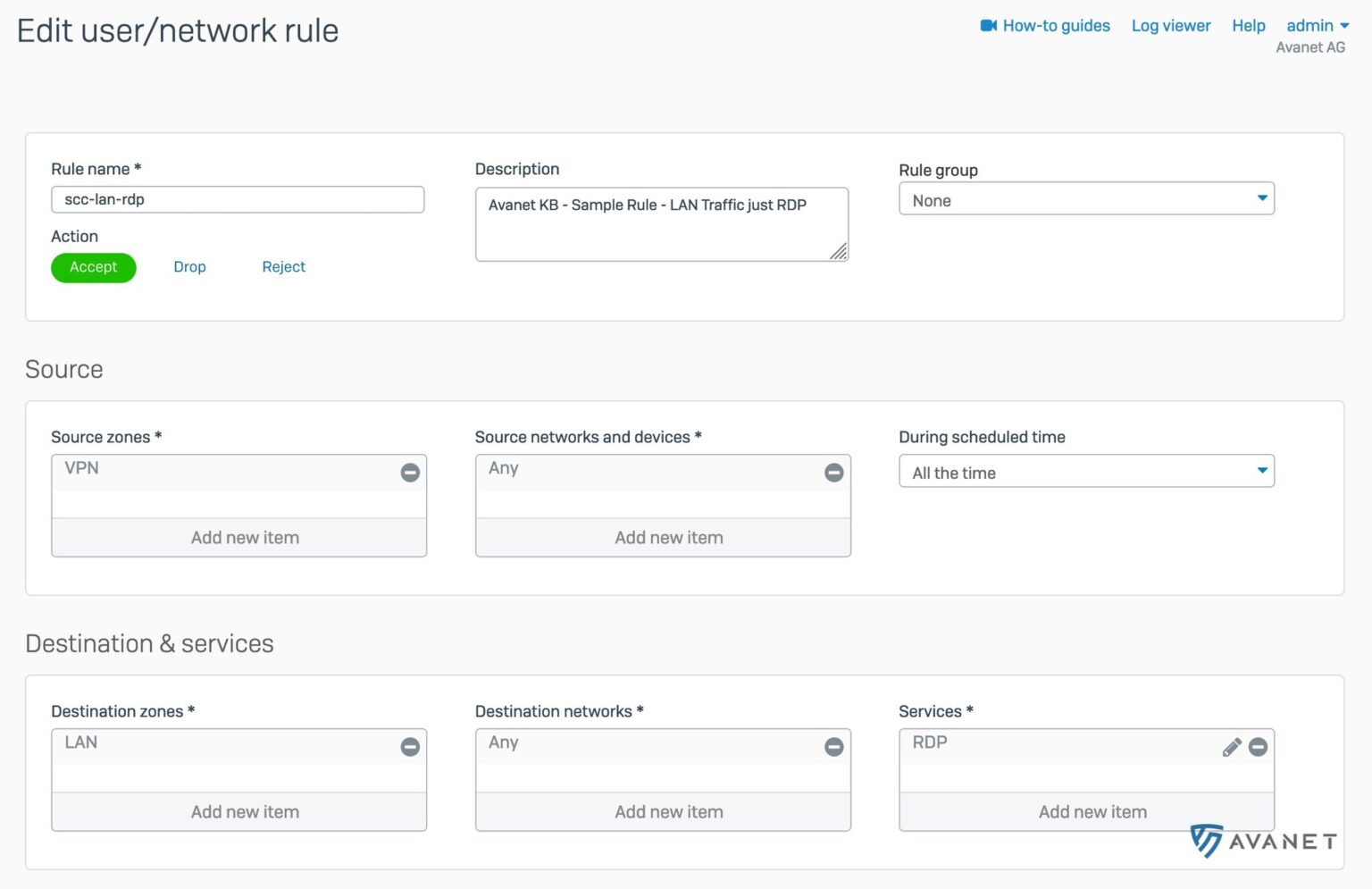The image size is (1372, 889).
Task: Open the Log viewer
Action: click(1170, 25)
